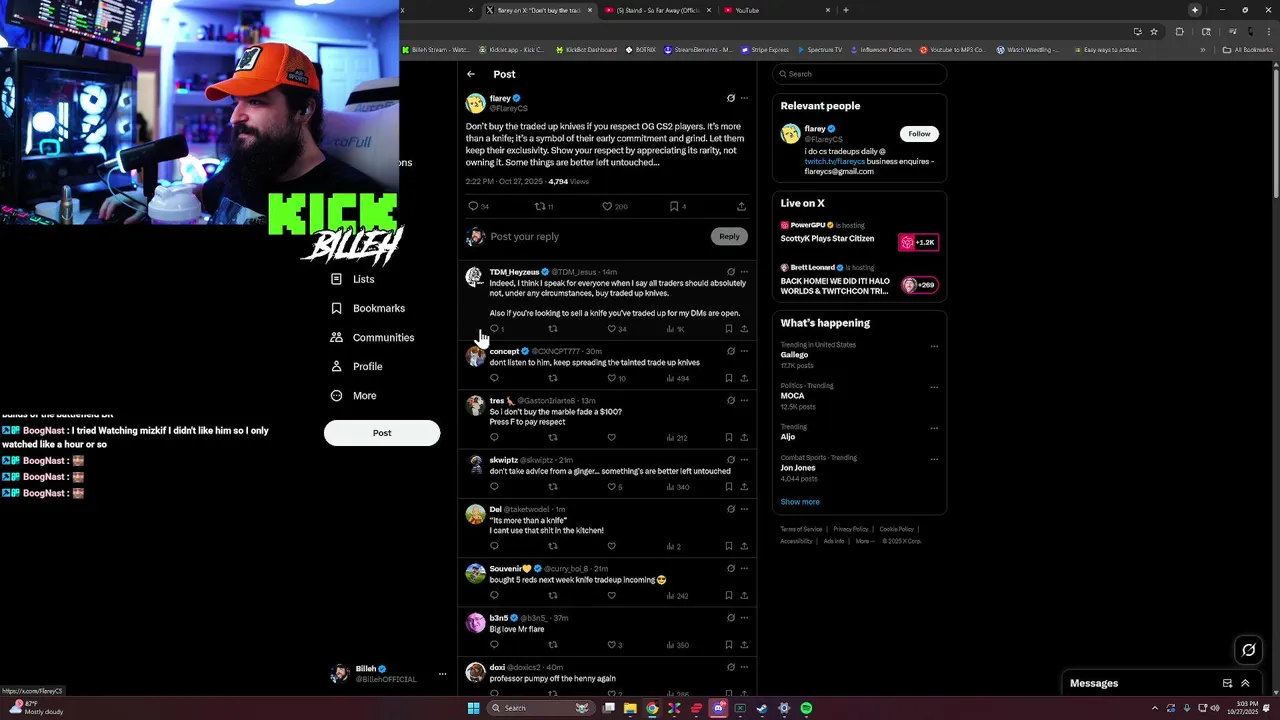Open the Grok floating button
Image resolution: width=1280 pixels, height=720 pixels.
click(x=1248, y=650)
